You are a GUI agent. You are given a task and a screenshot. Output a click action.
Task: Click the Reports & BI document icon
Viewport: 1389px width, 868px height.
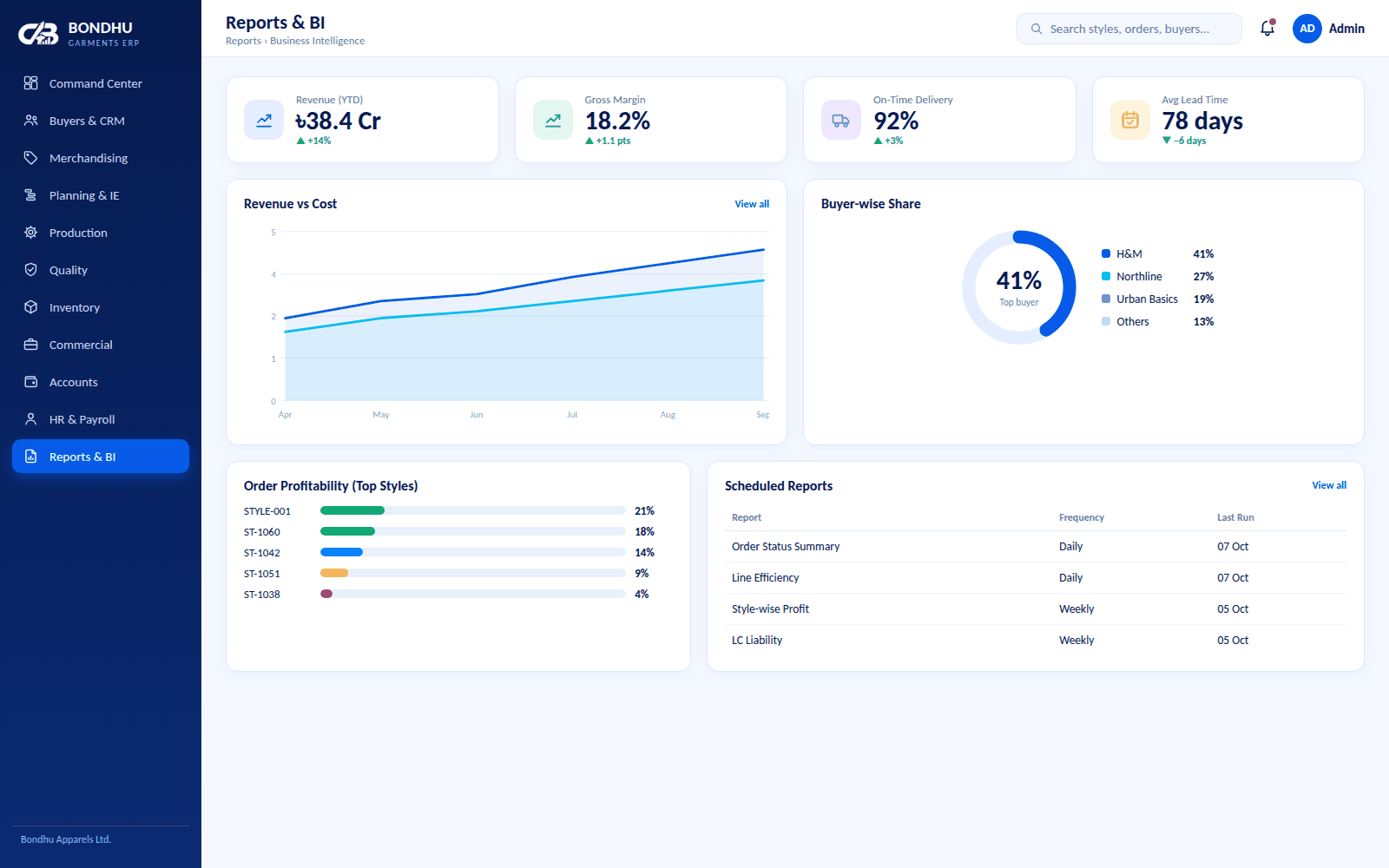coord(31,457)
